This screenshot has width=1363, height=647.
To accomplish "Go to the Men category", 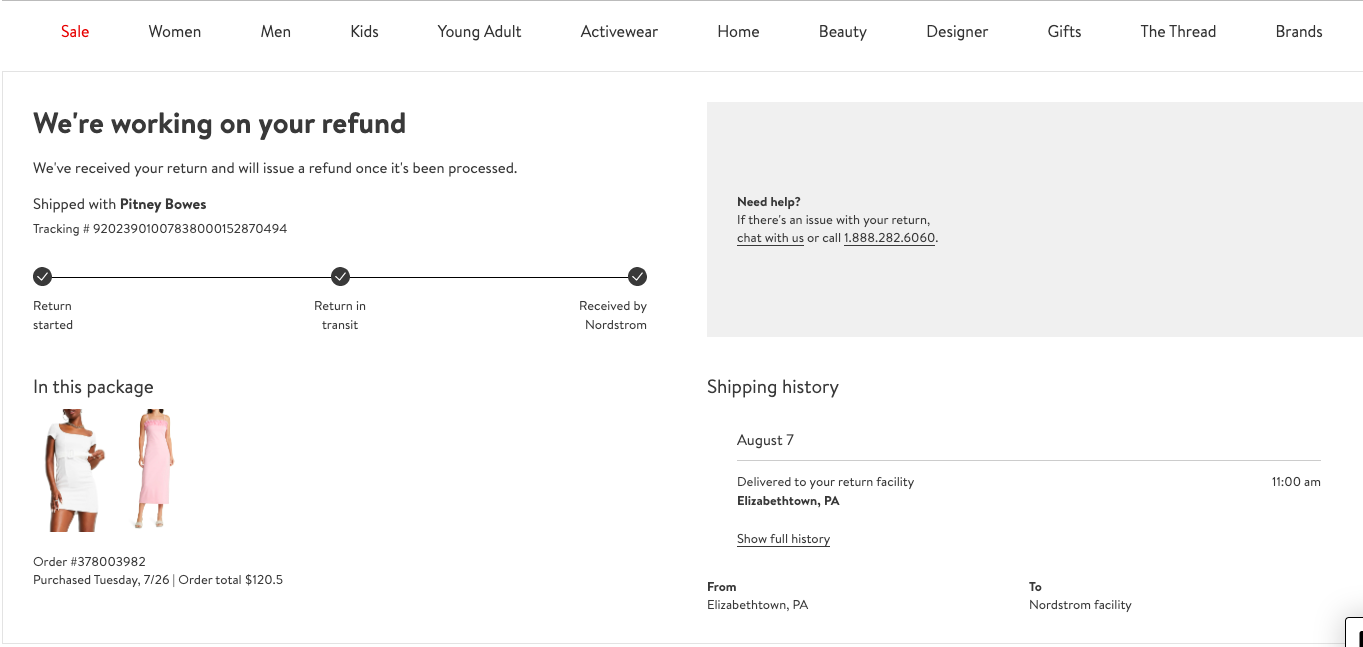I will [276, 32].
